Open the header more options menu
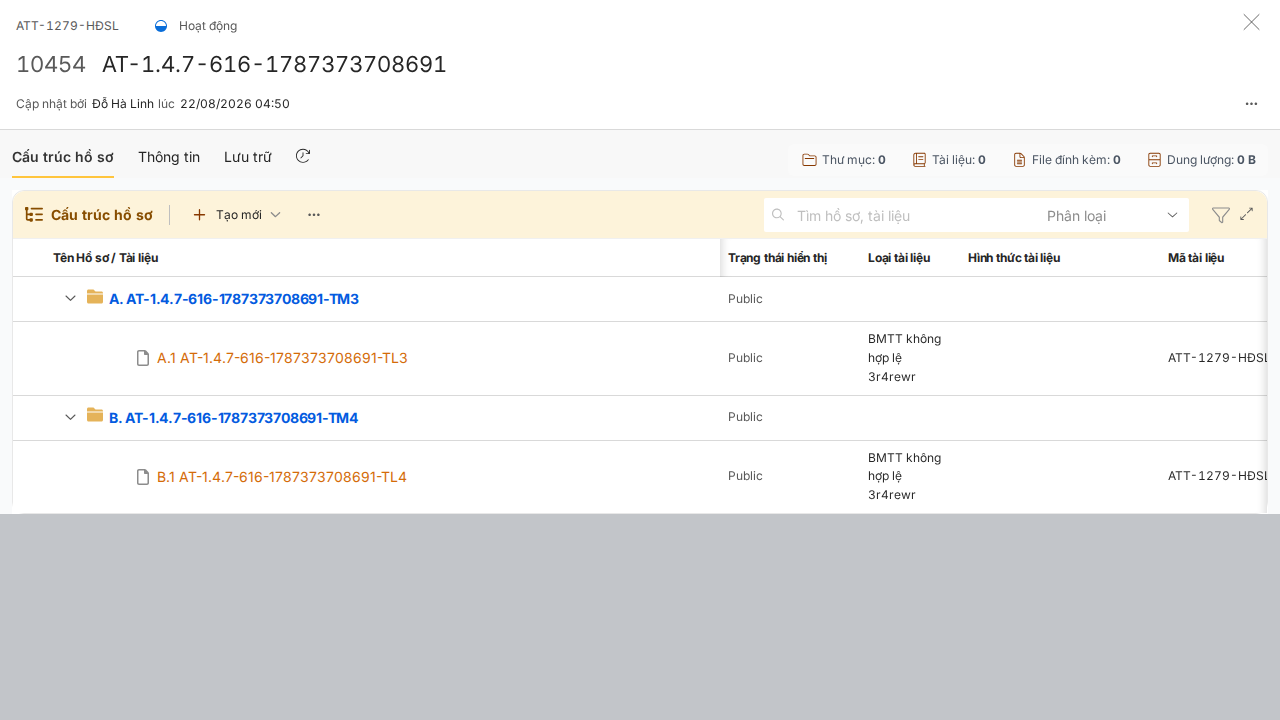 point(1251,103)
